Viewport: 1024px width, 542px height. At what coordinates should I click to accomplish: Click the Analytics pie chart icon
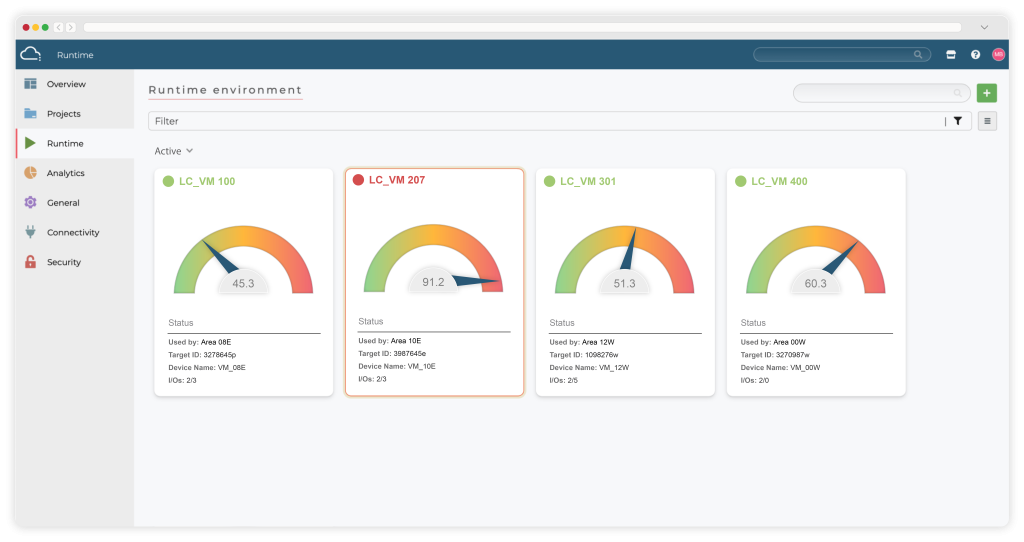click(x=30, y=173)
